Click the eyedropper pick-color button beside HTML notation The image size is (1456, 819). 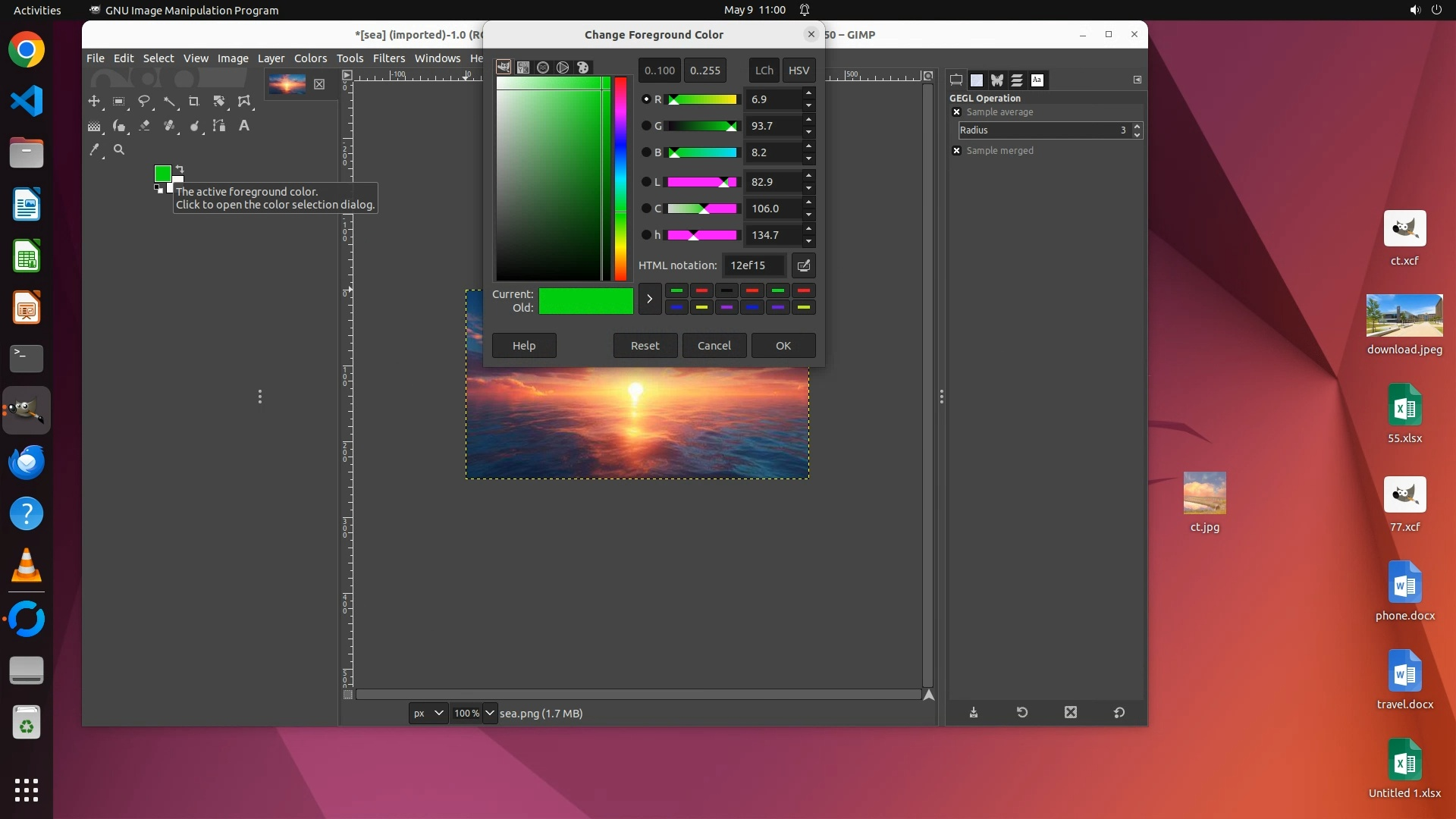[x=803, y=265]
